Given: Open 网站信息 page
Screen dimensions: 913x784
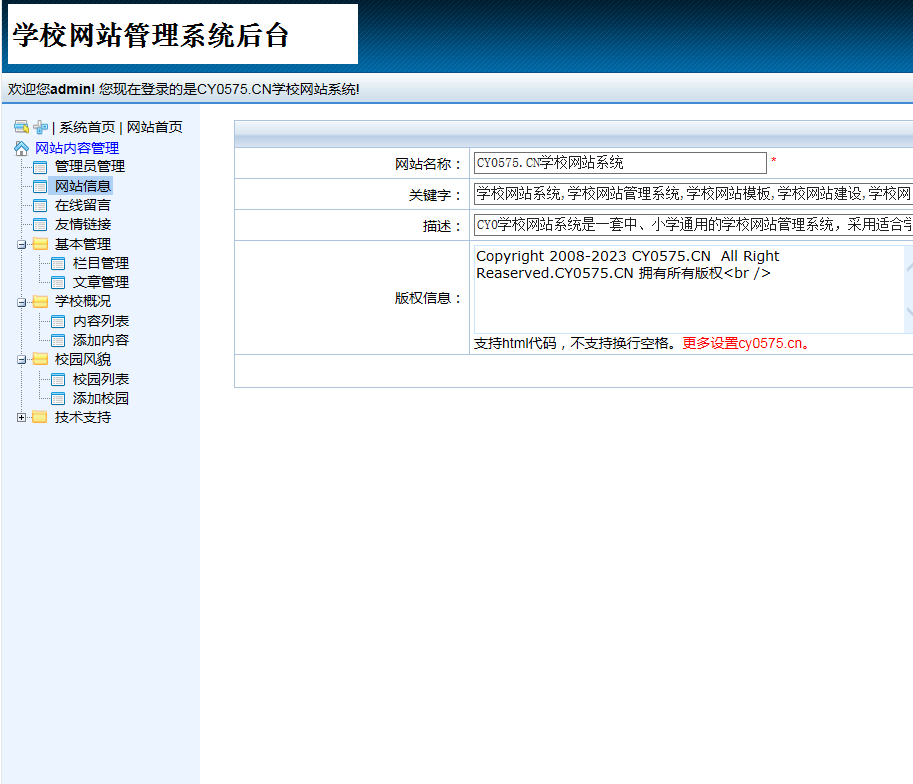Looking at the screenshot, I should [83, 186].
